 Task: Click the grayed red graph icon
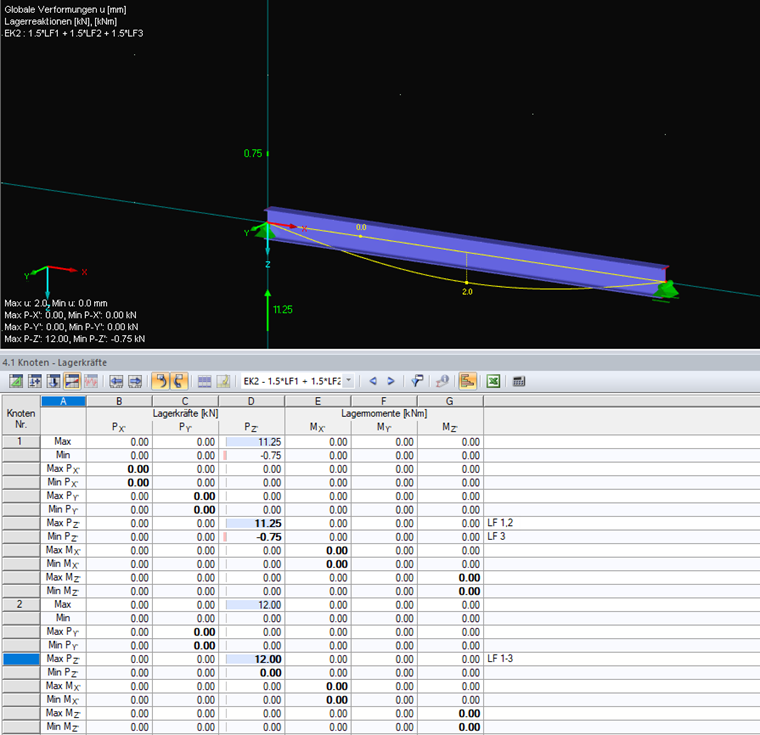pos(91,381)
